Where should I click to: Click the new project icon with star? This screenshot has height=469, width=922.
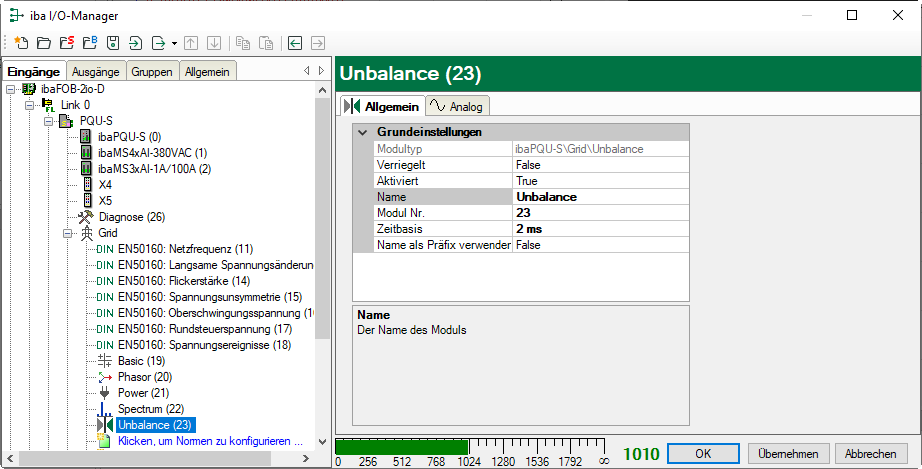coord(21,43)
